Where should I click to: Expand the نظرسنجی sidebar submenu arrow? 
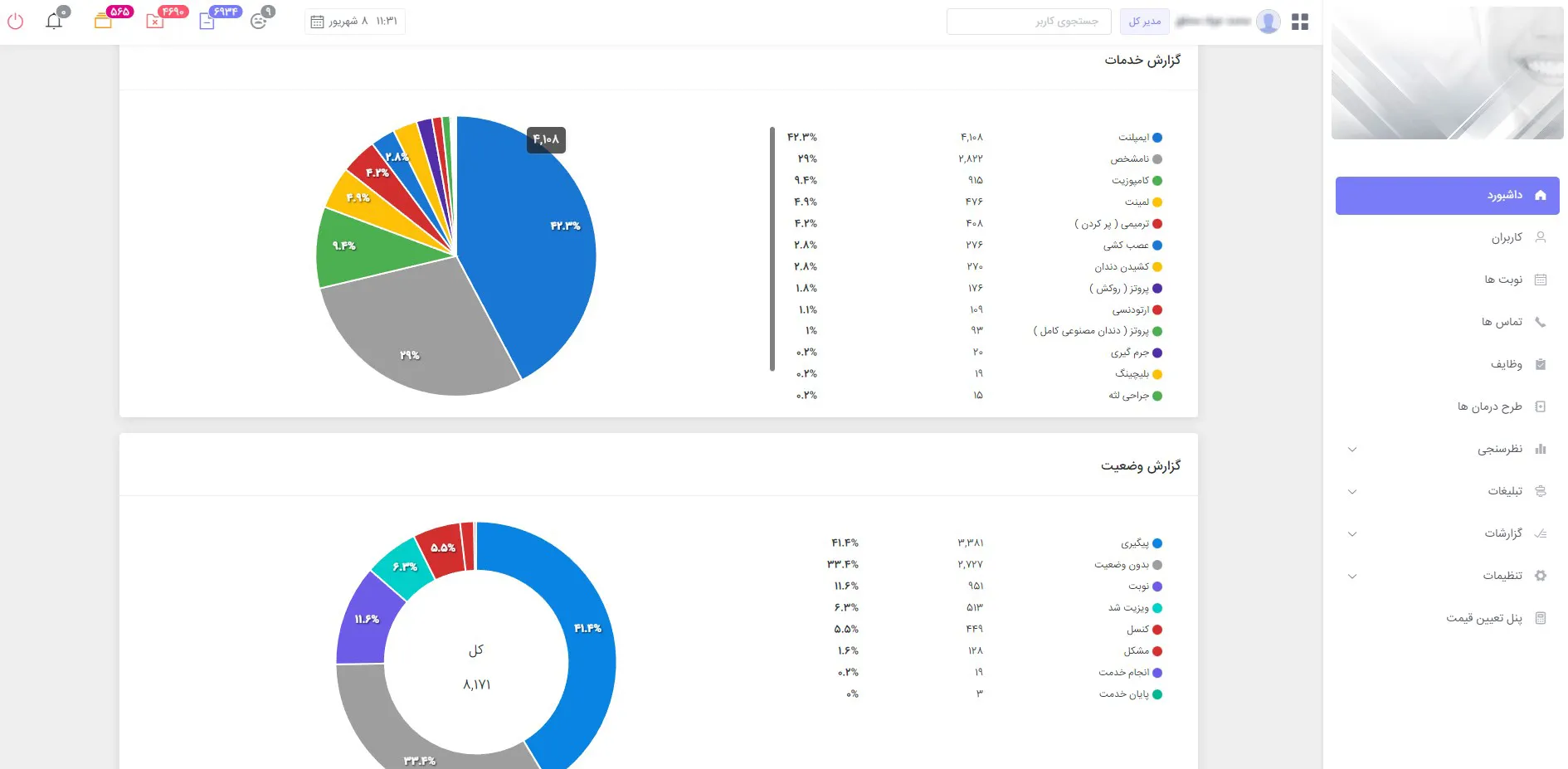[1352, 450]
